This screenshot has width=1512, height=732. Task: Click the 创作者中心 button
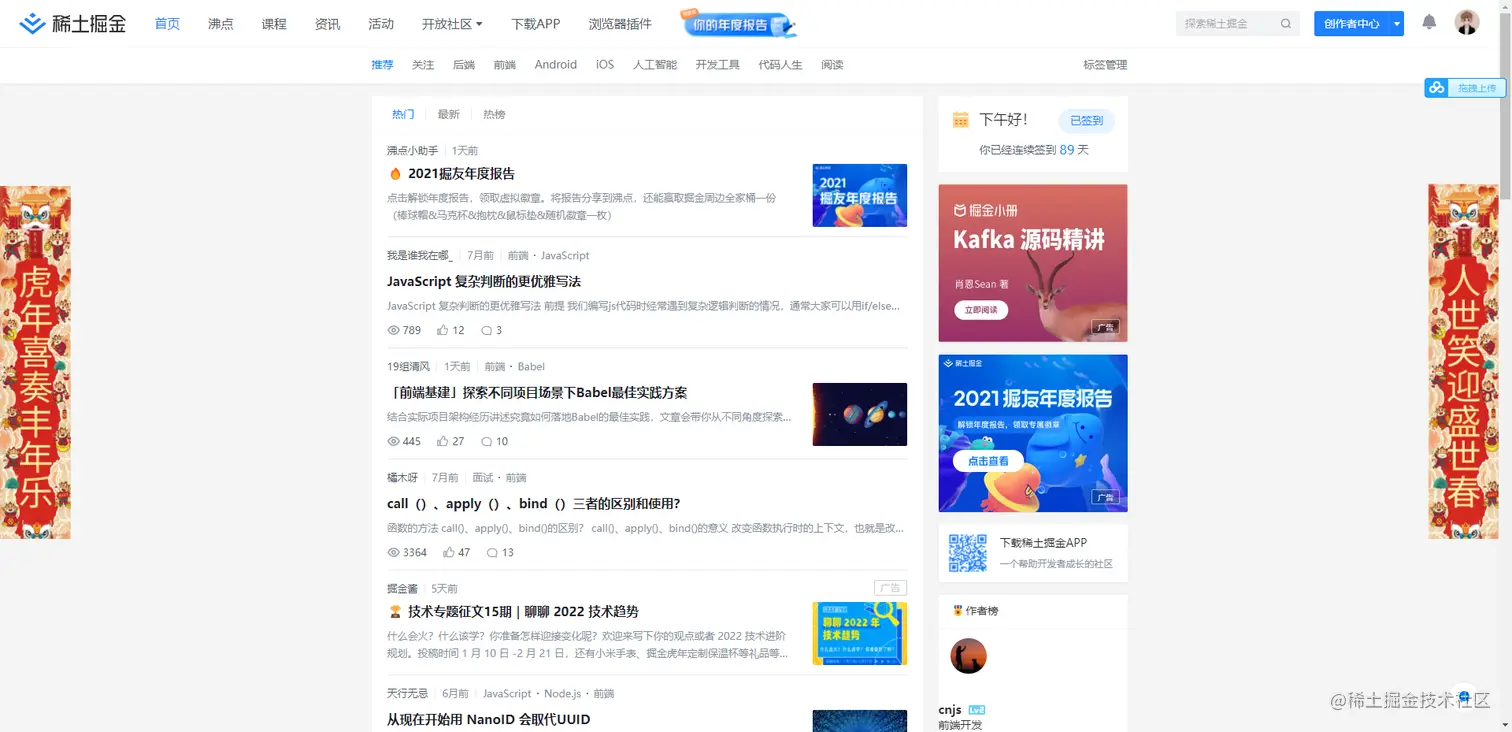pos(1352,24)
